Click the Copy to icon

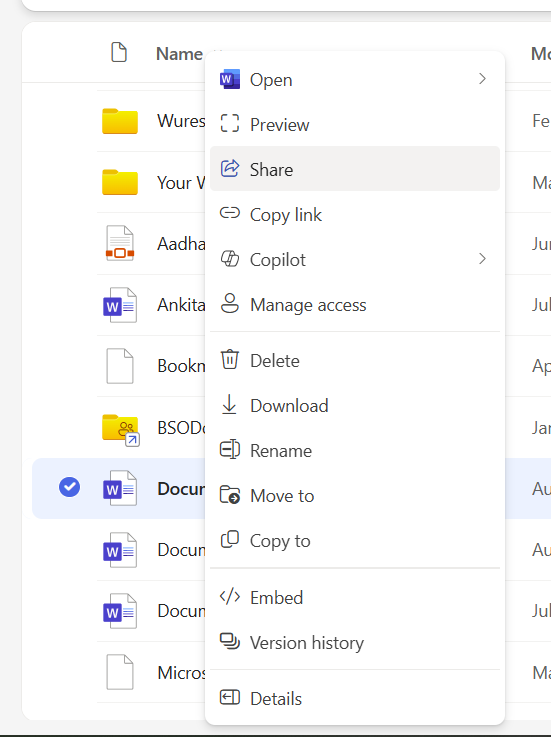click(x=230, y=540)
